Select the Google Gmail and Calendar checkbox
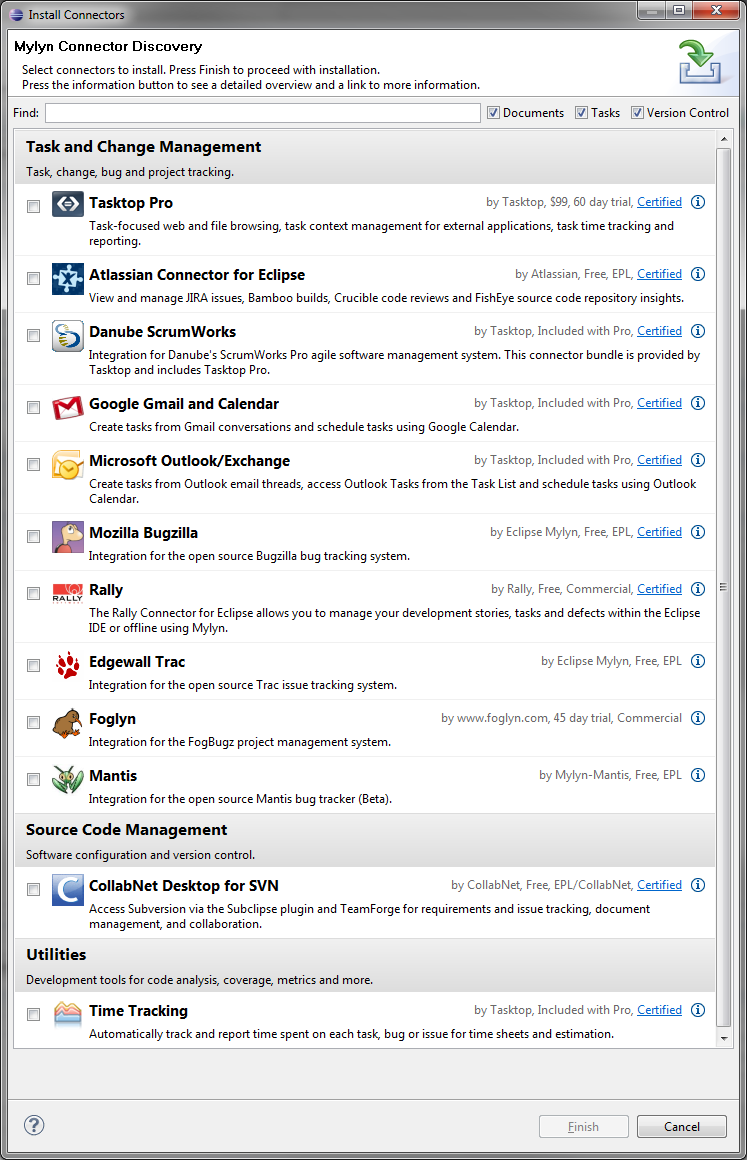 33,407
